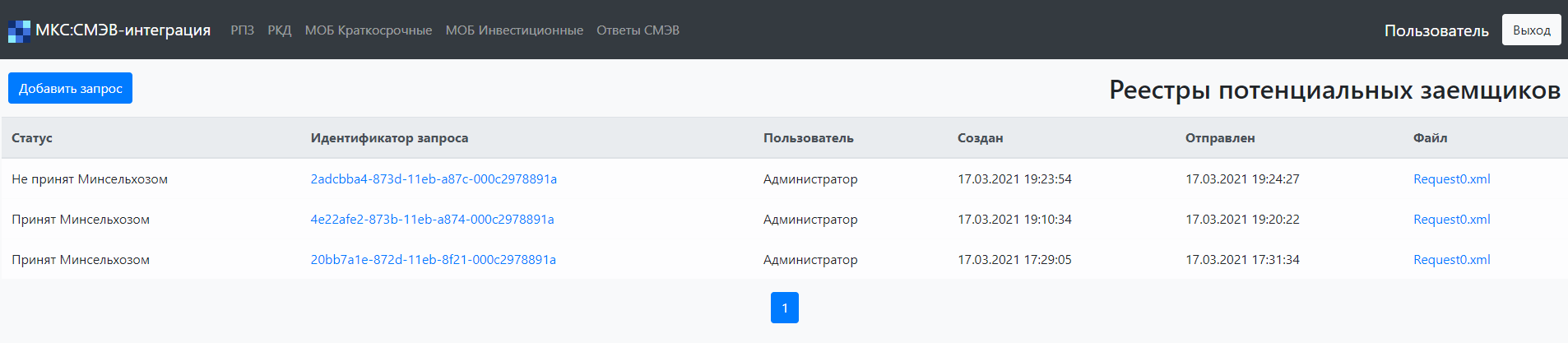Click the Создан column header
Image resolution: width=1568 pixels, height=343 pixels.
pyautogui.click(x=980, y=138)
